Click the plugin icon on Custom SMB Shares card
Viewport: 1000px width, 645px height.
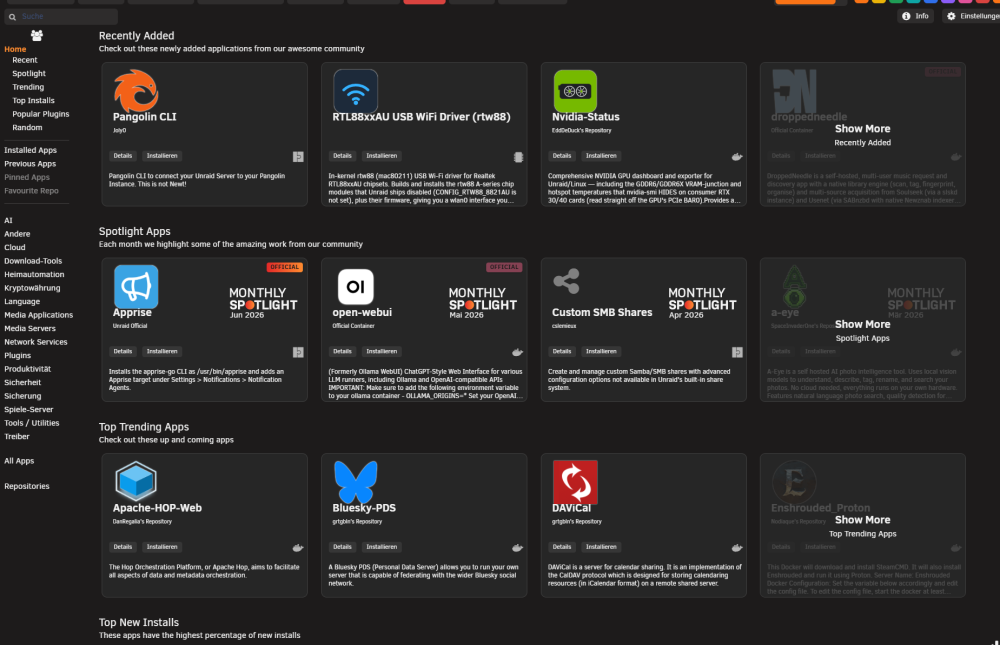(x=737, y=352)
